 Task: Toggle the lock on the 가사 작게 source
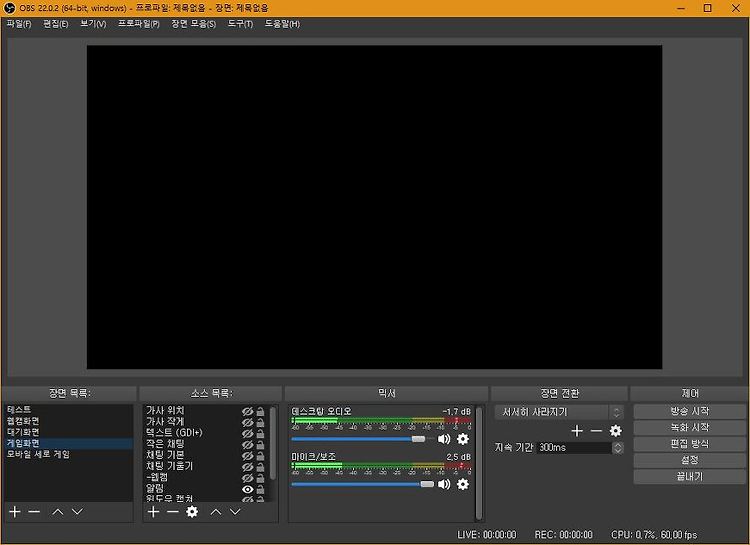tap(260, 422)
